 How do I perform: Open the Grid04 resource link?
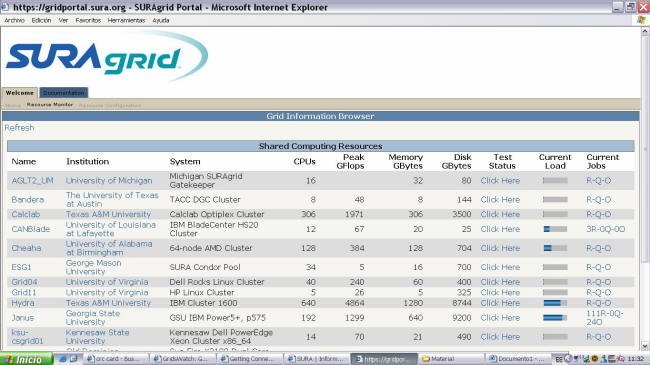pos(24,282)
